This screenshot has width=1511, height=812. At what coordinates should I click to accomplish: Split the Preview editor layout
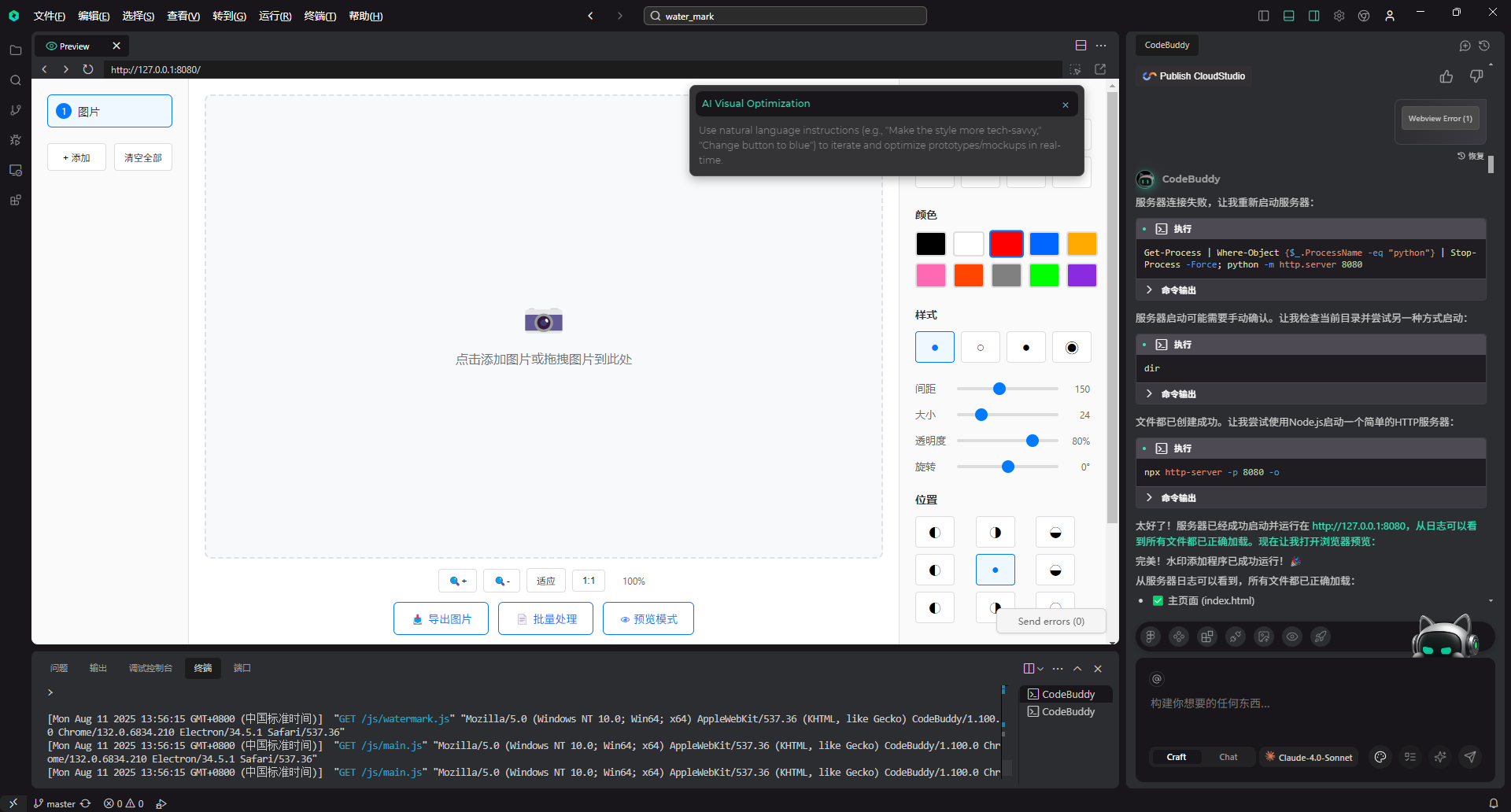(x=1081, y=46)
